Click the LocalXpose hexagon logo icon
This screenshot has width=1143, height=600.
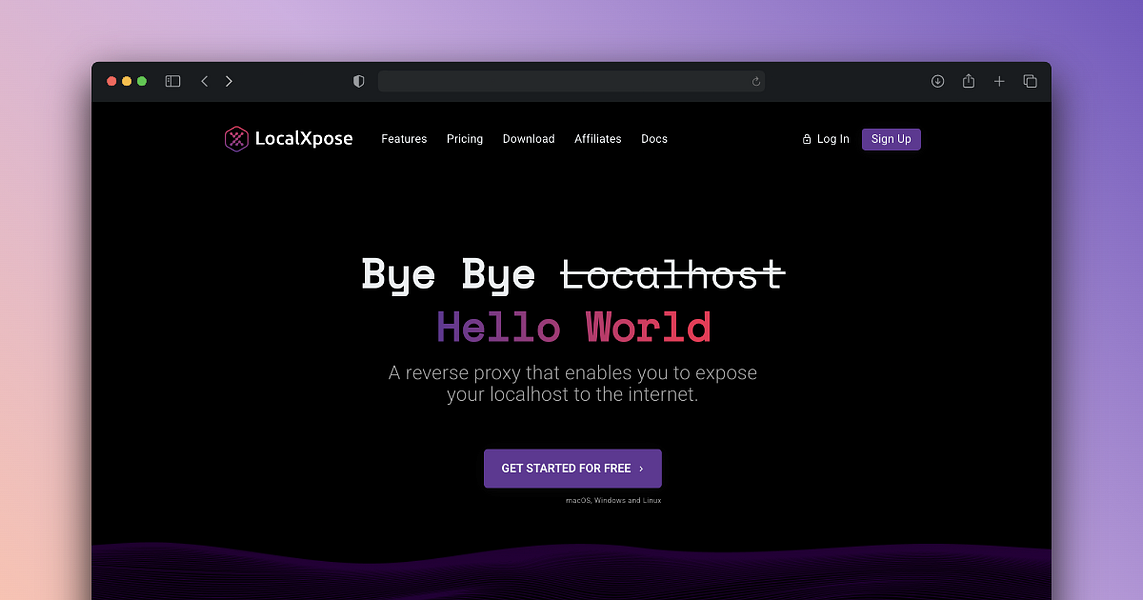coord(236,139)
